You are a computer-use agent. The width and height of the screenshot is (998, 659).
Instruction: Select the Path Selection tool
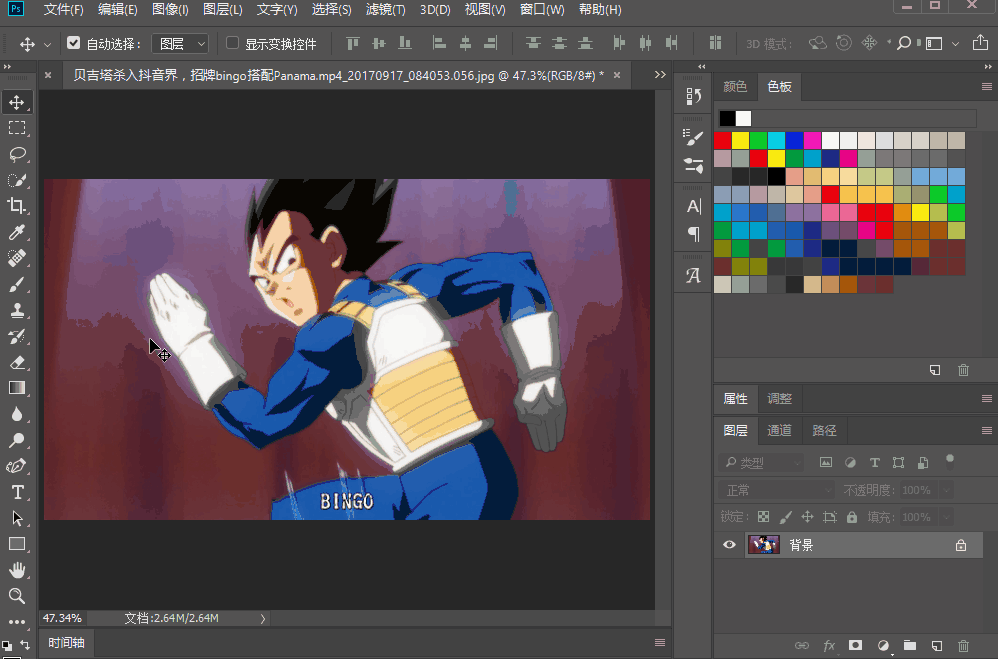[x=17, y=518]
